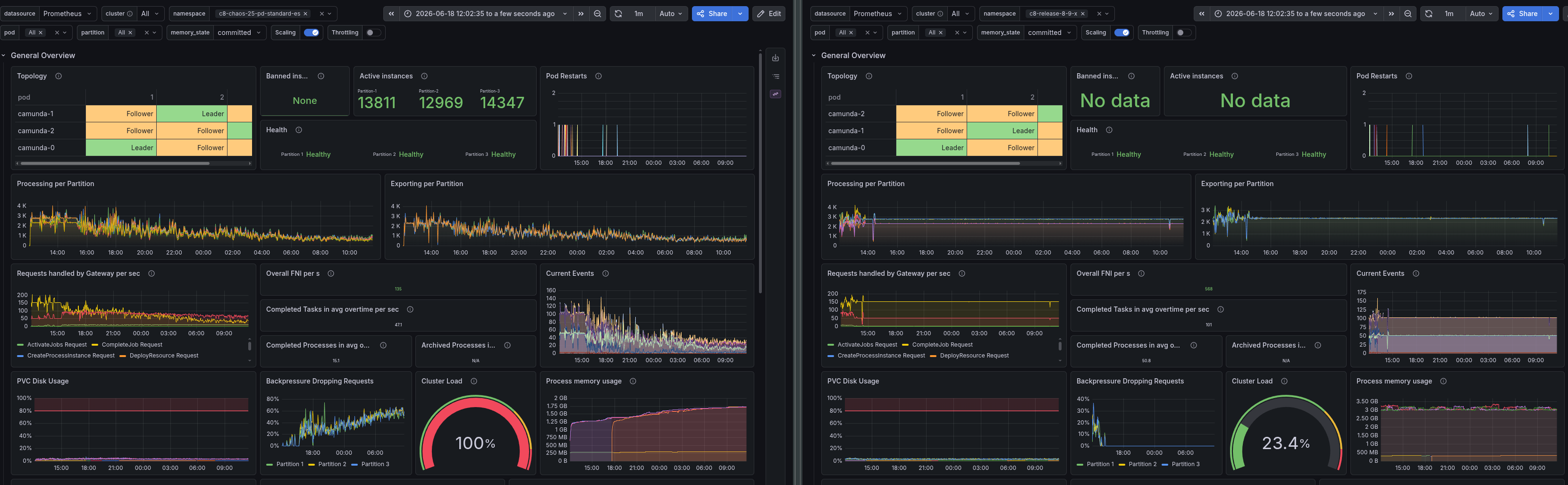Screen dimensions: 1568x485
Task: Shift time range backward in right dashboard
Action: coord(1202,13)
